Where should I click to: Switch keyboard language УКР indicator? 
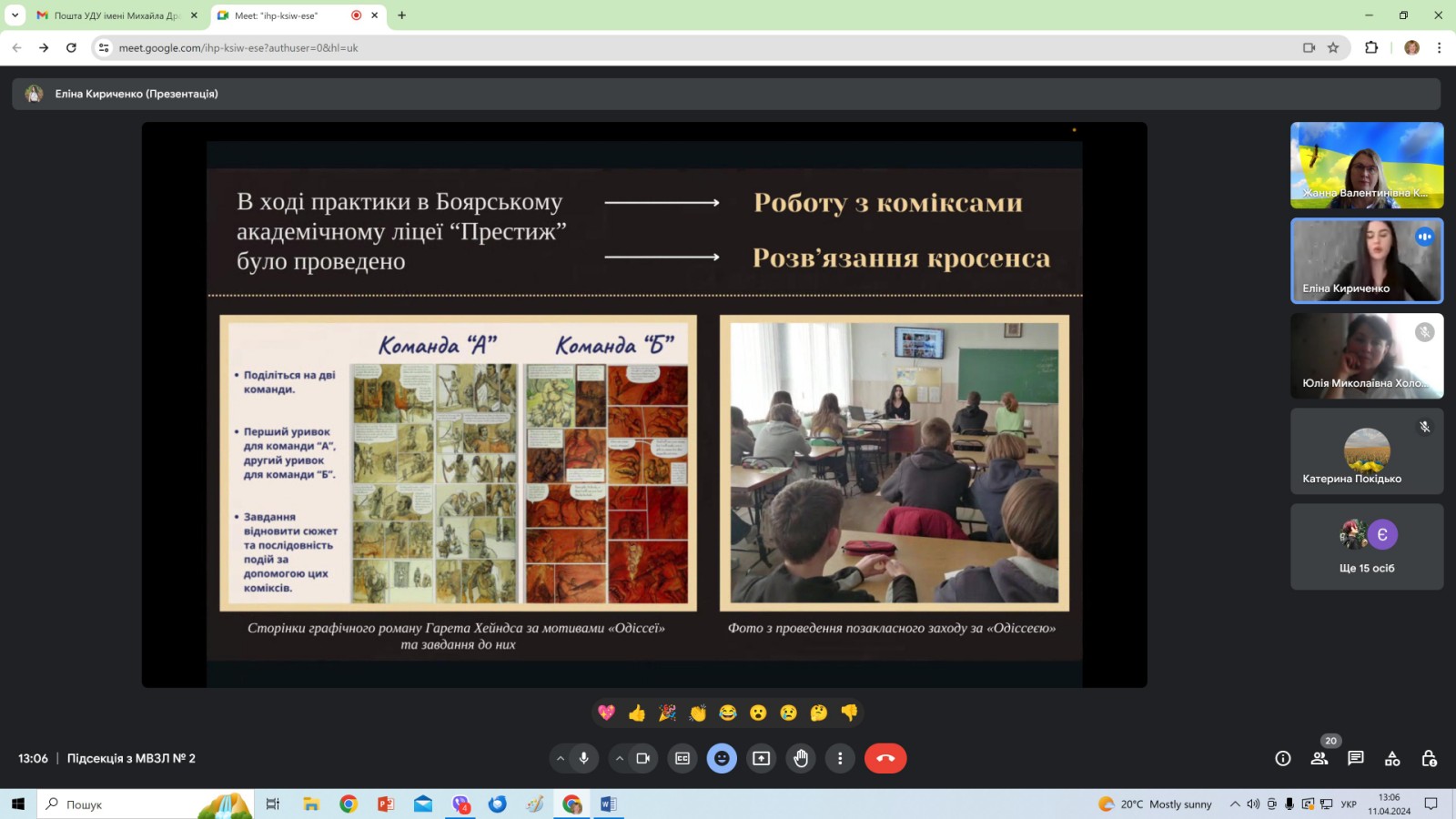click(x=1349, y=804)
